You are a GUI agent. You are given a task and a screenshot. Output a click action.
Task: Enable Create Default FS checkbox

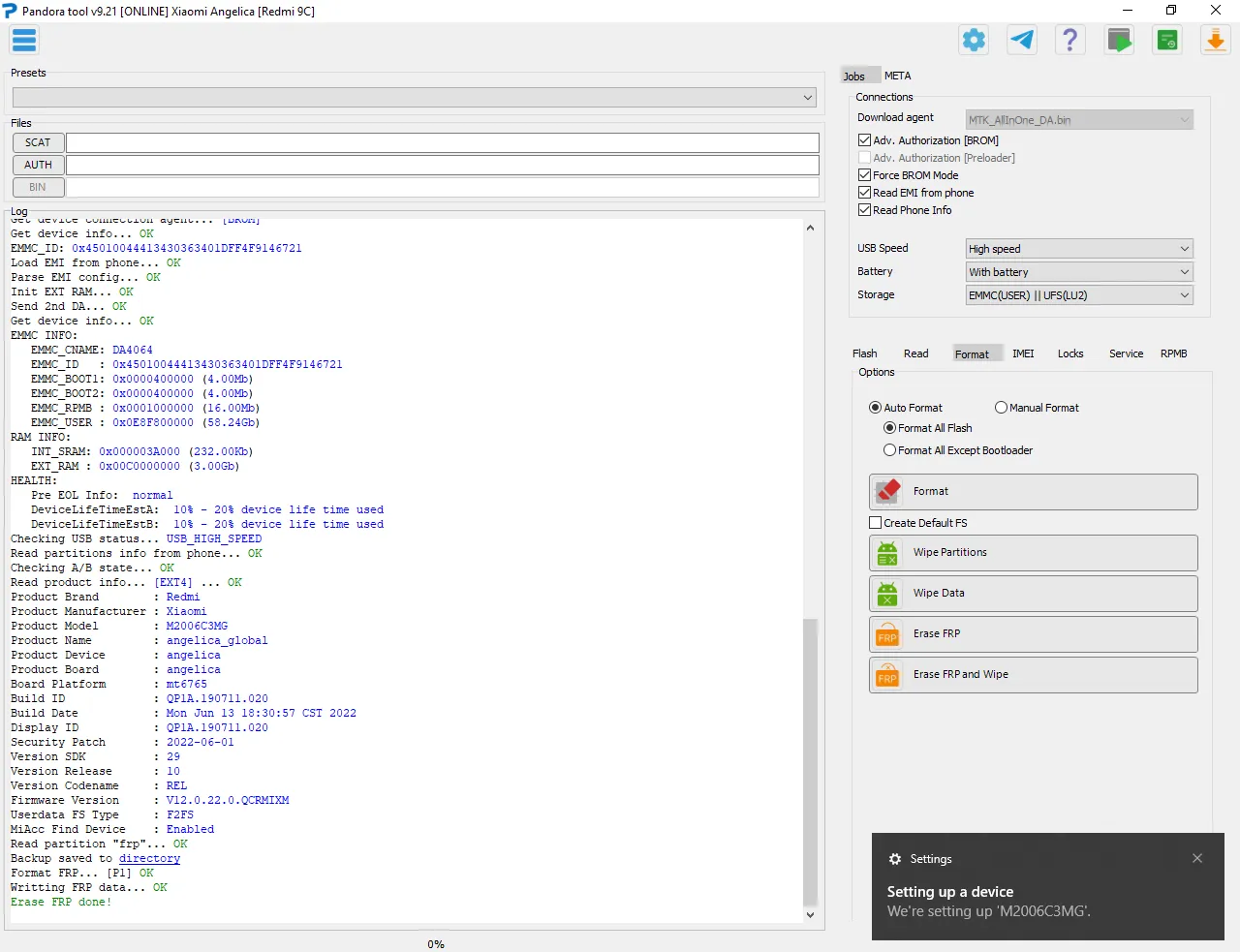(x=876, y=523)
